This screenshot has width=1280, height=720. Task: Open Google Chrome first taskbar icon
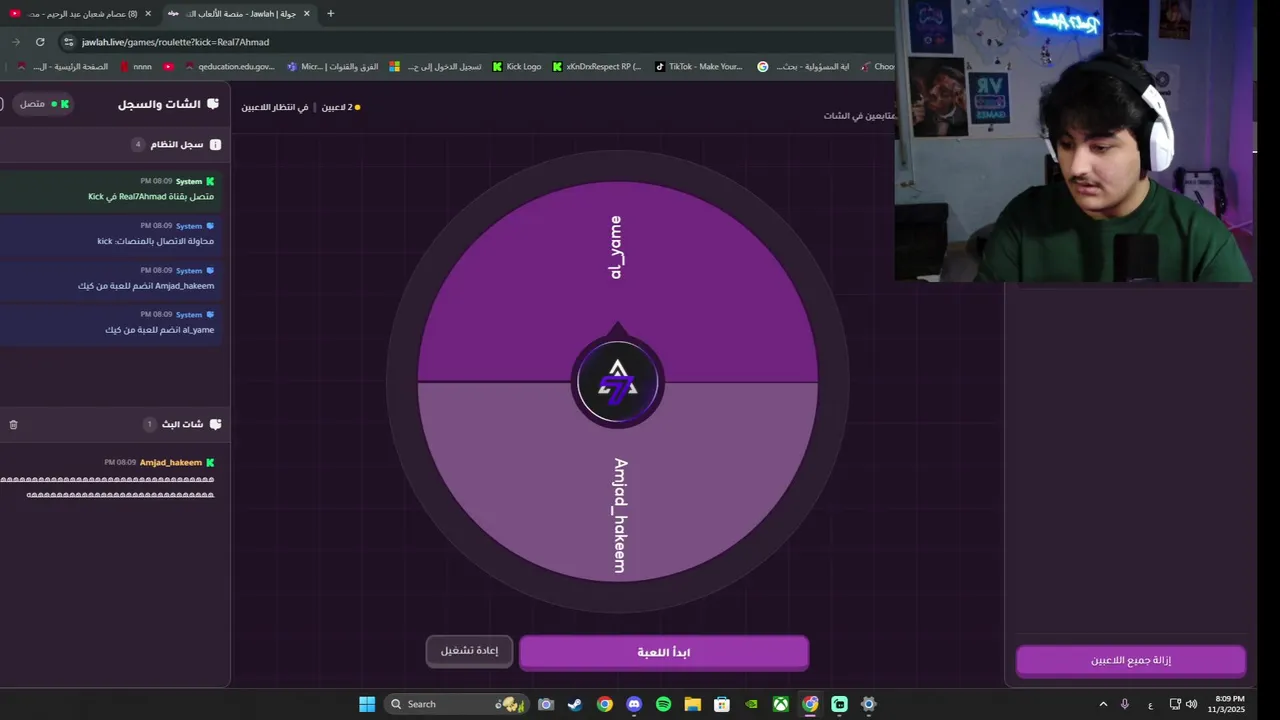tap(604, 704)
